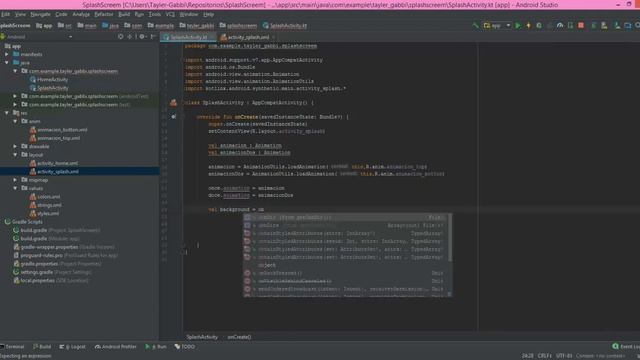Viewport: 640px width, 360px height.
Task: Open the Build tool window
Action: pyautogui.click(x=42, y=347)
